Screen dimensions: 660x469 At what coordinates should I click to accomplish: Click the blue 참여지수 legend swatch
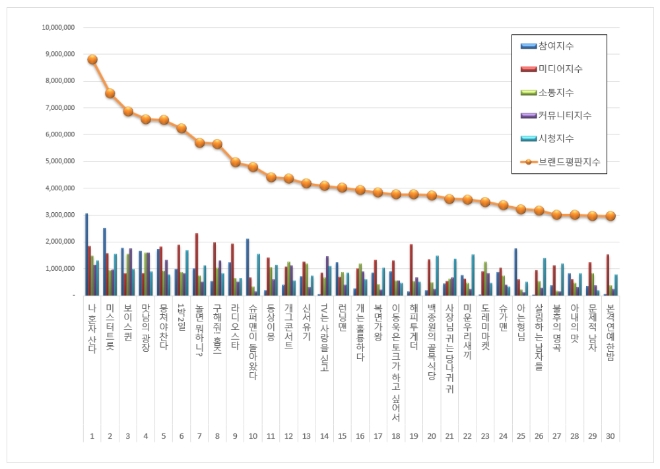(x=528, y=47)
